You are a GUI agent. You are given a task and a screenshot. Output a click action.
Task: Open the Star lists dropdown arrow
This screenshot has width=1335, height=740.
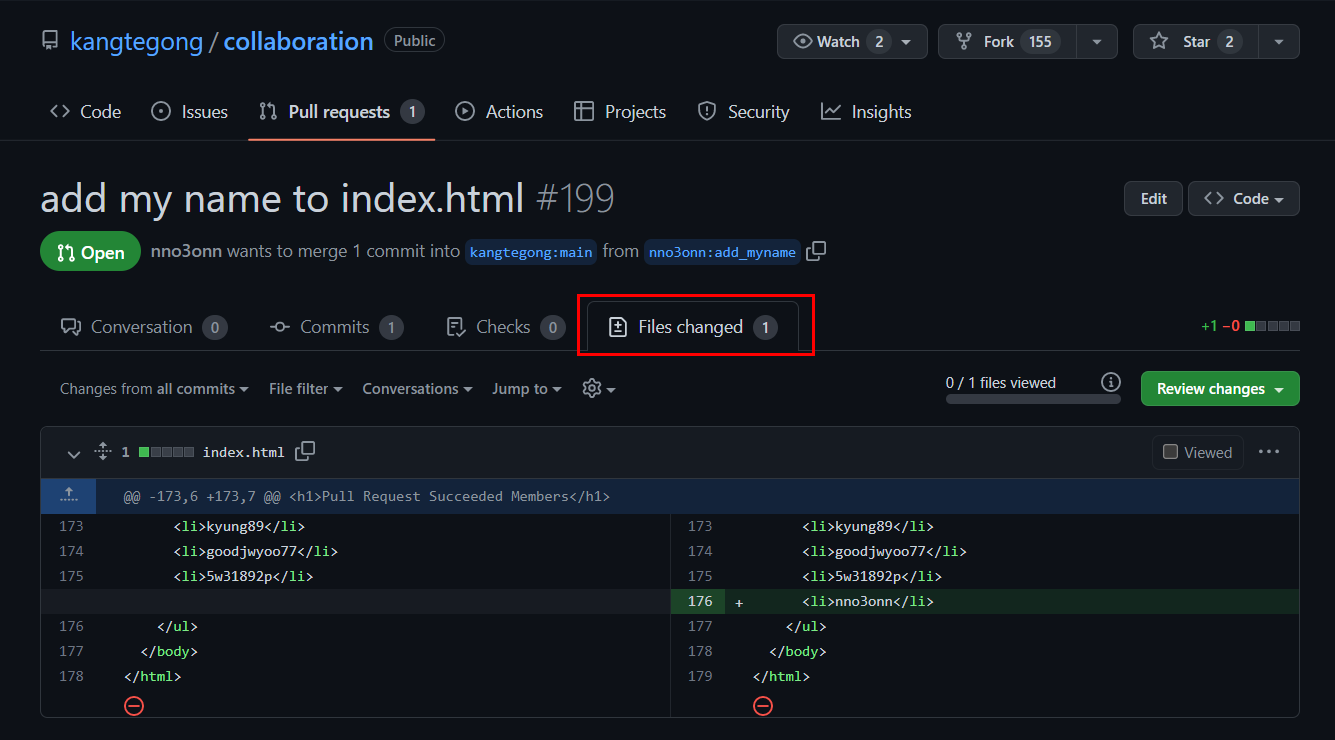(1279, 41)
